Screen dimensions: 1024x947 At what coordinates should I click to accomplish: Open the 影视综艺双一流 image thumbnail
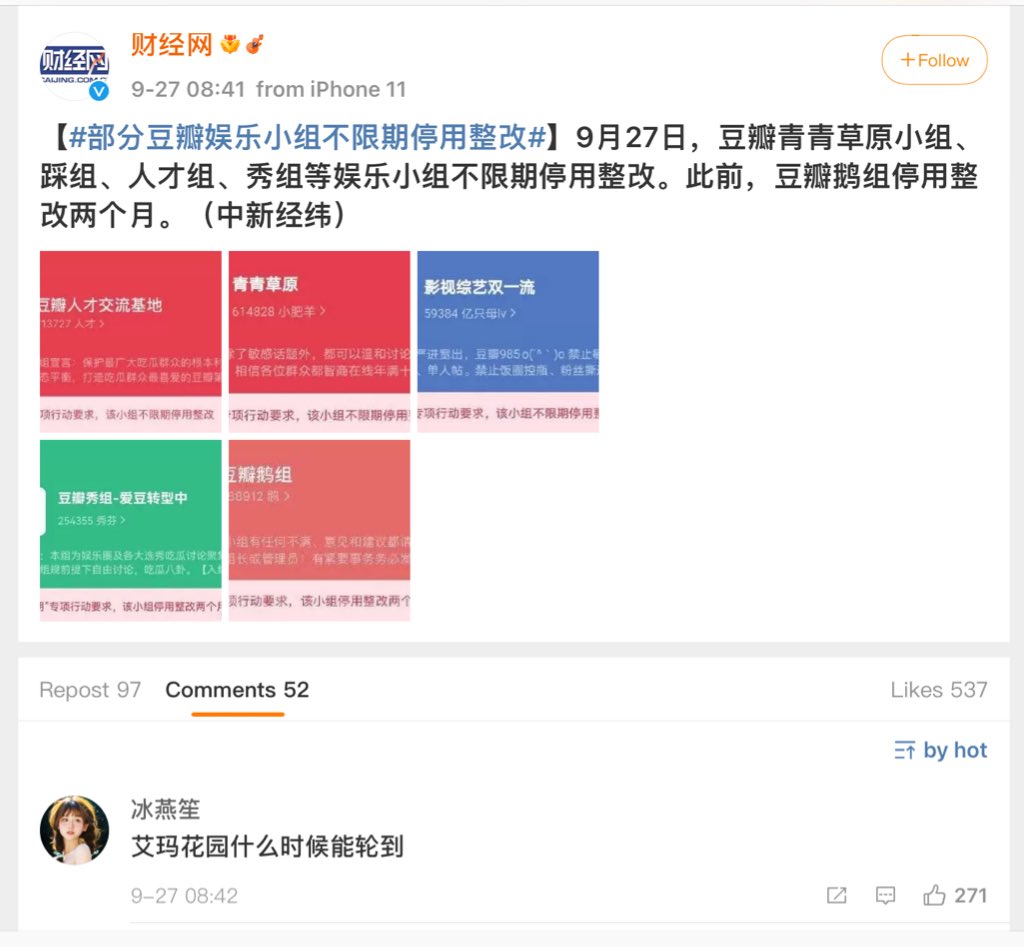point(508,342)
